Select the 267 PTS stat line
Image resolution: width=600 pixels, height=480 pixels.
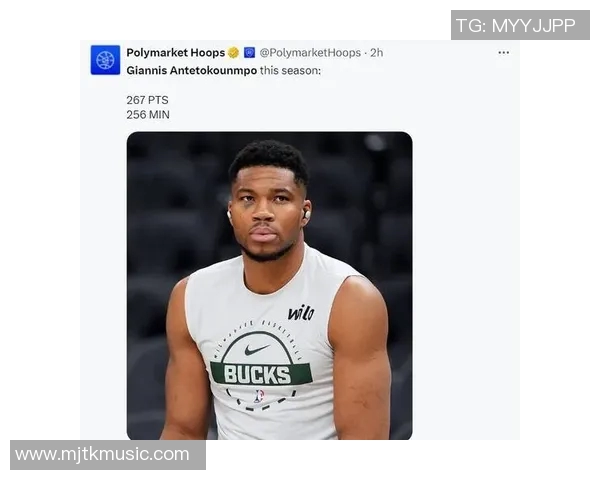click(147, 100)
